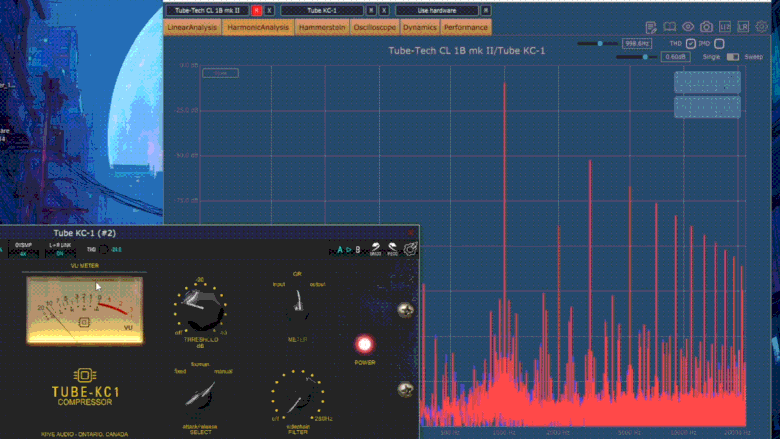Toggle the Single/Sweep switch

[733, 57]
